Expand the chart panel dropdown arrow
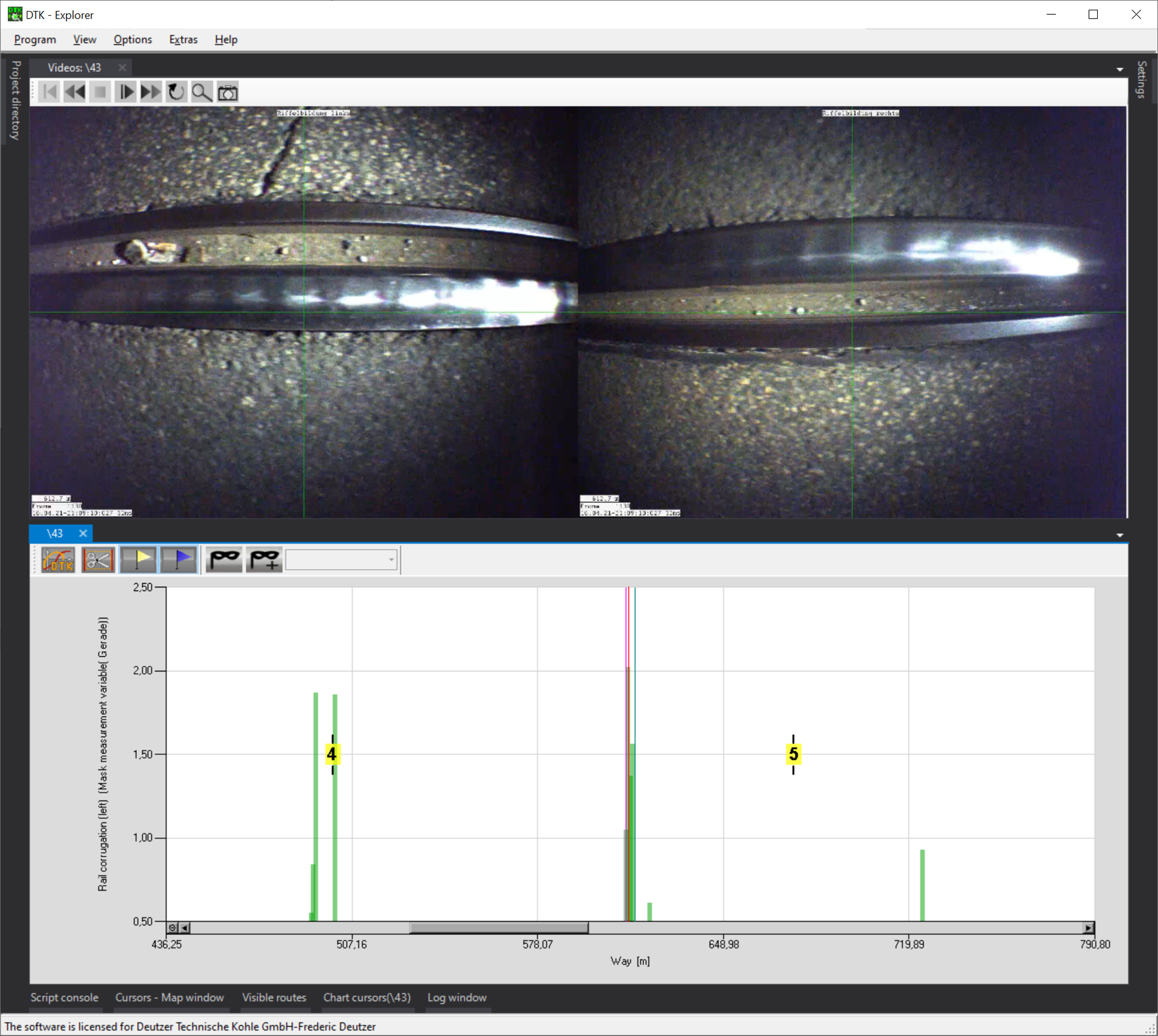The height and width of the screenshot is (1036, 1158). [1119, 535]
